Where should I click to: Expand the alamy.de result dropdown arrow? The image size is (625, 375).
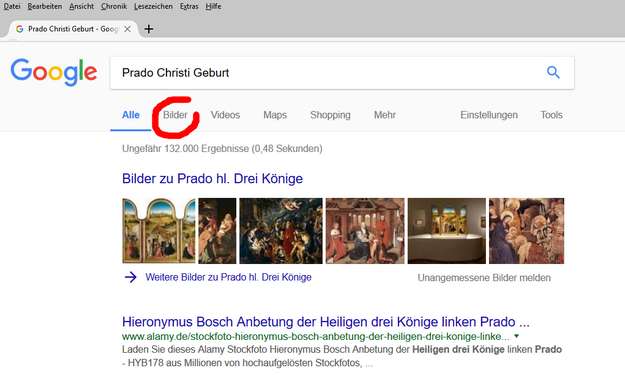(517, 336)
